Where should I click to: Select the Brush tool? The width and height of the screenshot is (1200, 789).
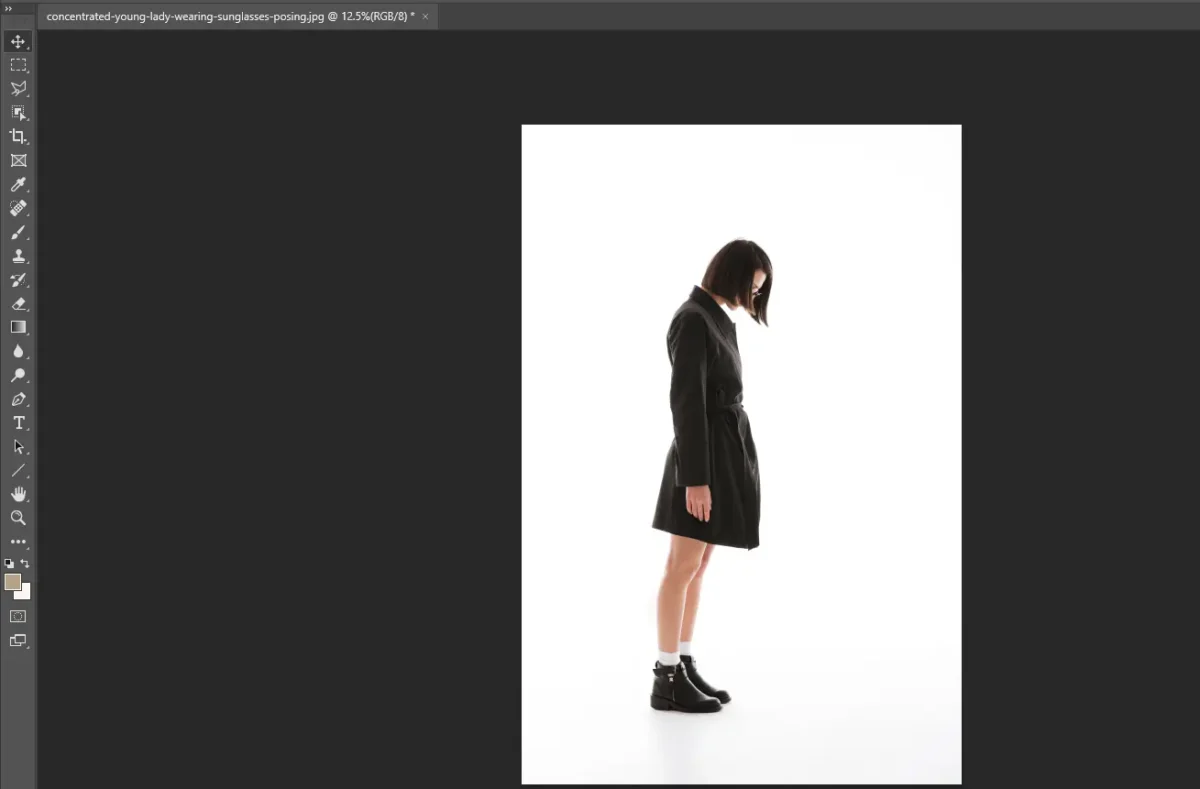click(18, 233)
